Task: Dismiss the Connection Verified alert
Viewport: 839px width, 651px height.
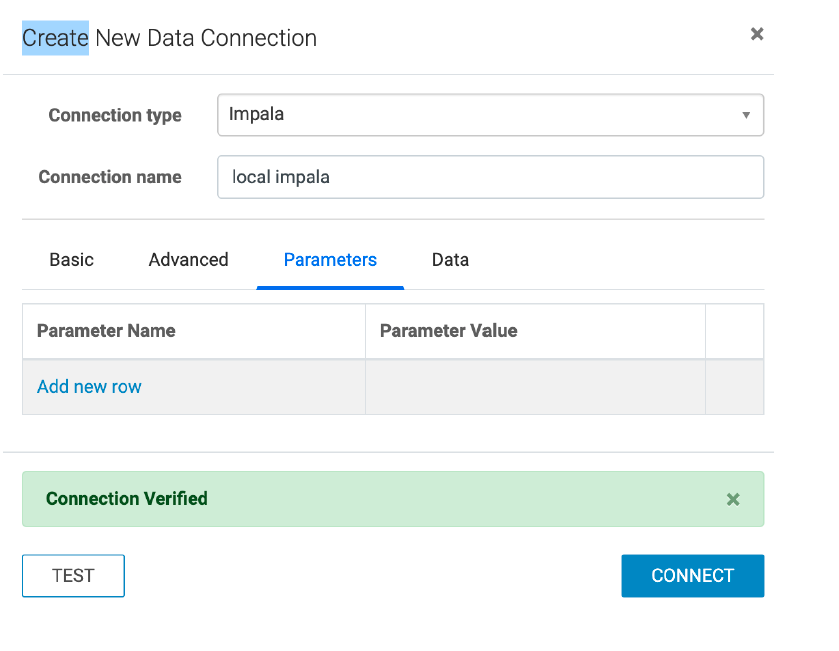Action: (x=733, y=499)
